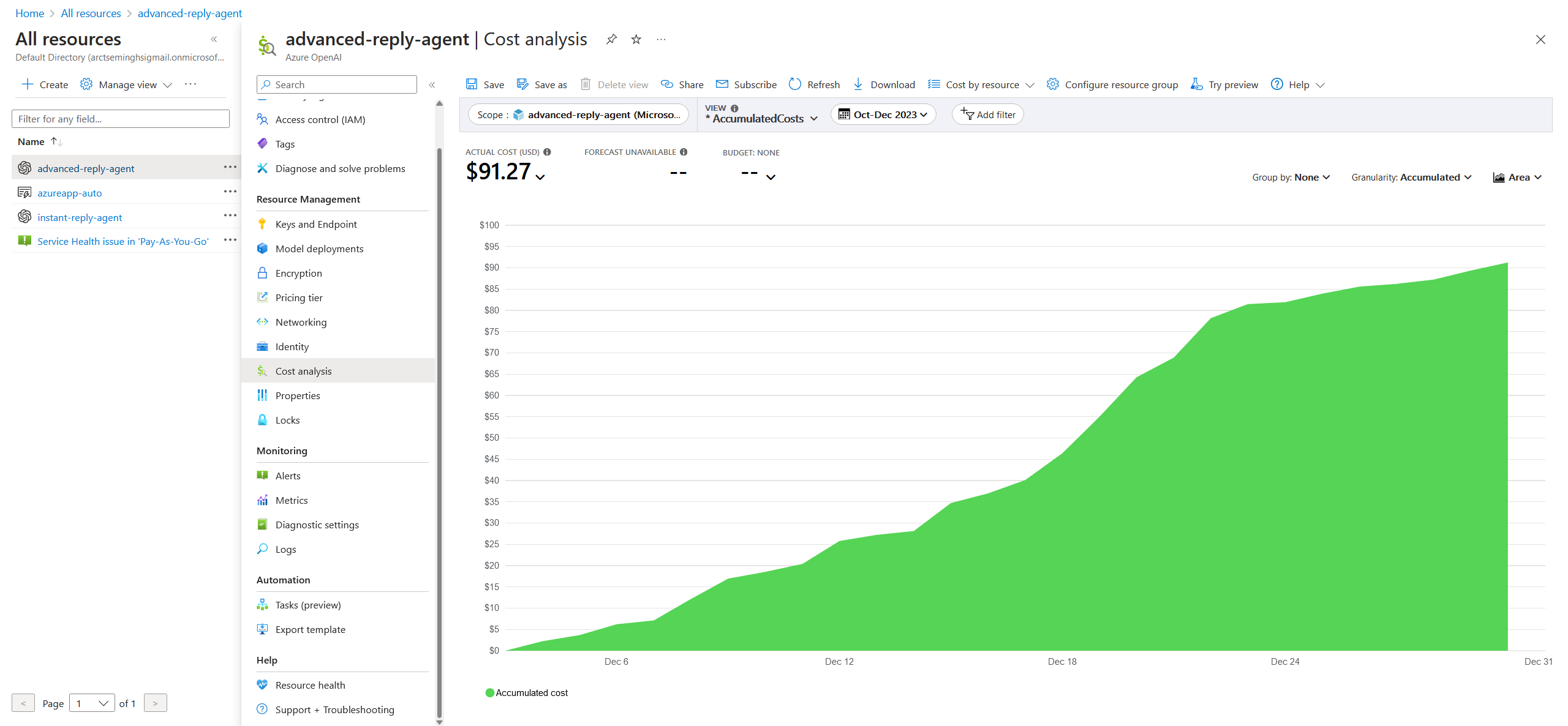Screen dimensions: 1568x726
Task: Open Model deployments menu item
Action: (319, 249)
